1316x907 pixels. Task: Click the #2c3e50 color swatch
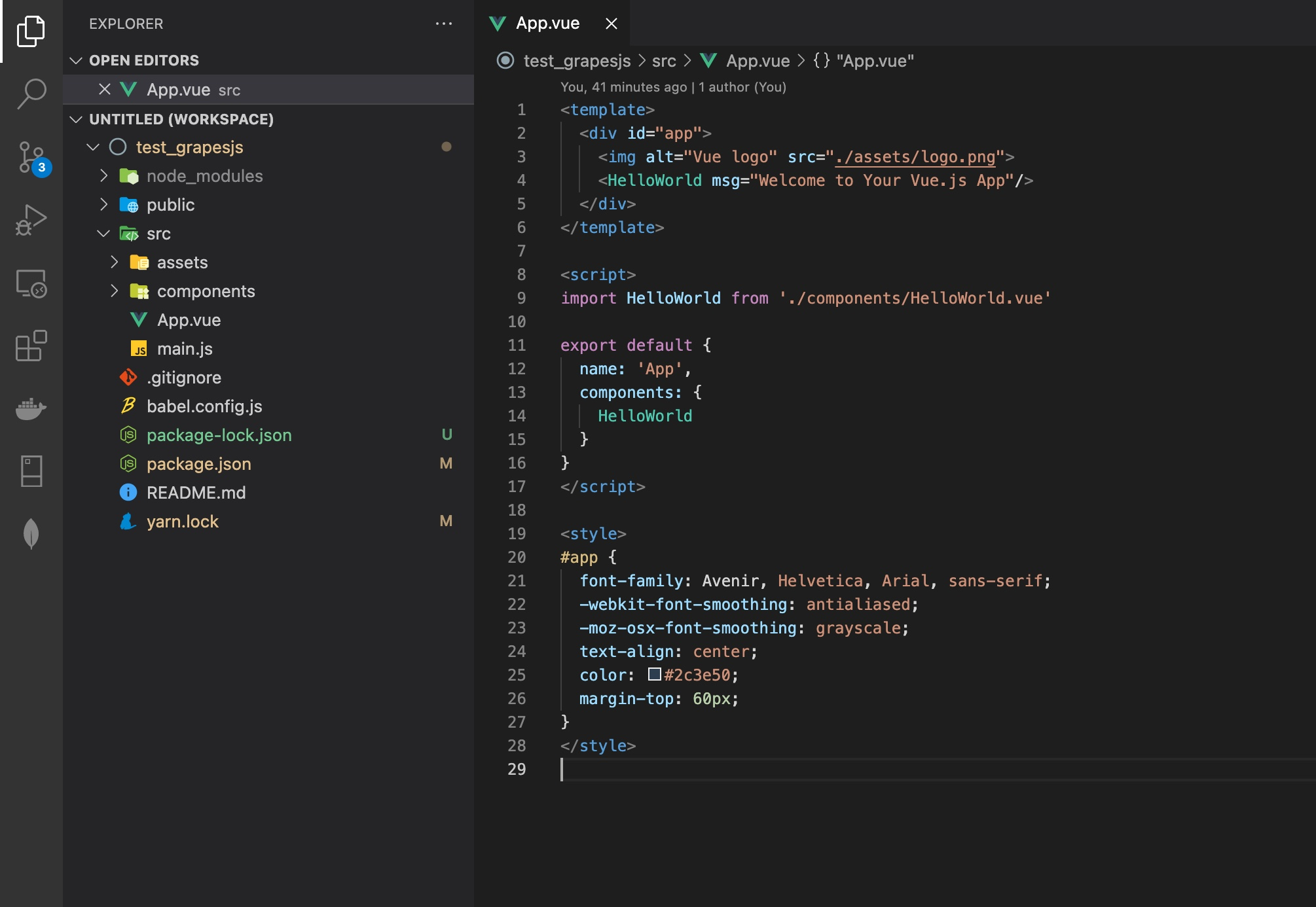(x=654, y=674)
